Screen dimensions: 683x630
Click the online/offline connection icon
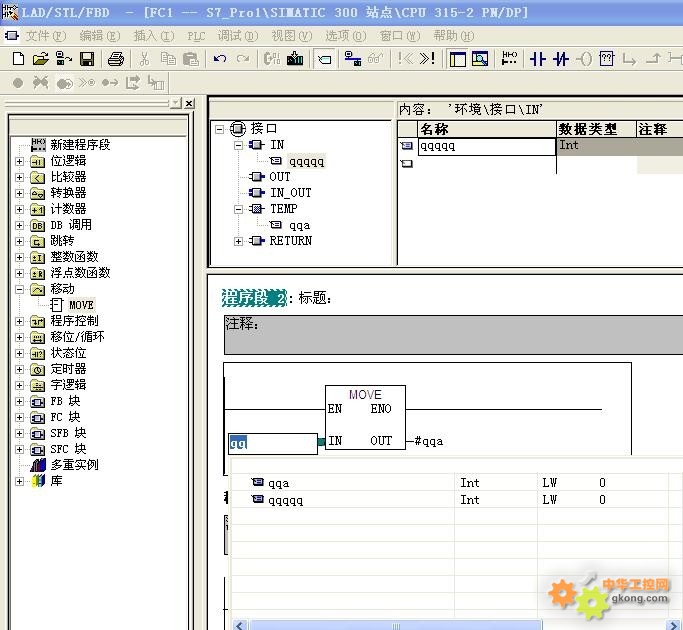coord(353,58)
